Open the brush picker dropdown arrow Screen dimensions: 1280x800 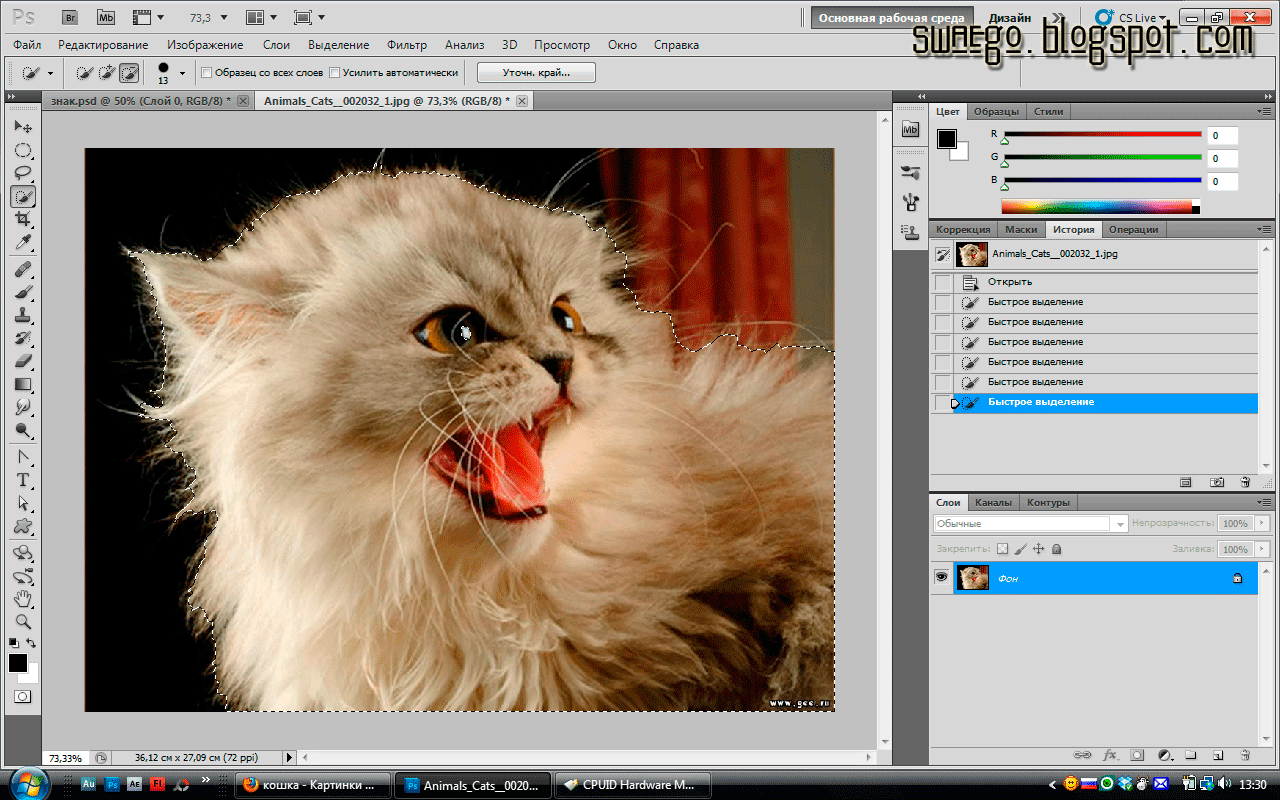pyautogui.click(x=182, y=73)
